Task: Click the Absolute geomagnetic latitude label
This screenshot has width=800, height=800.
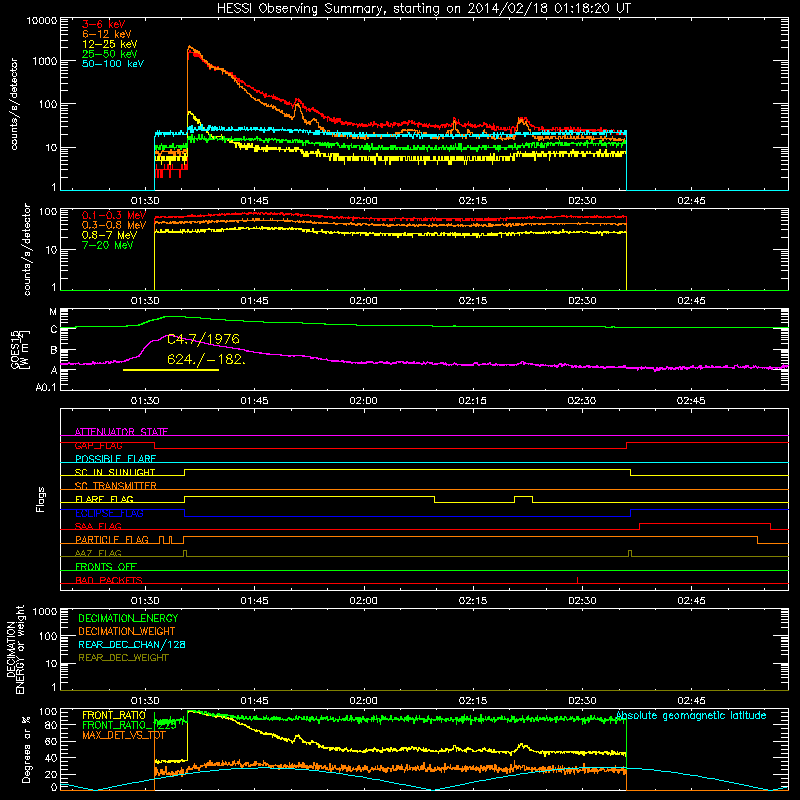Action: [691, 715]
